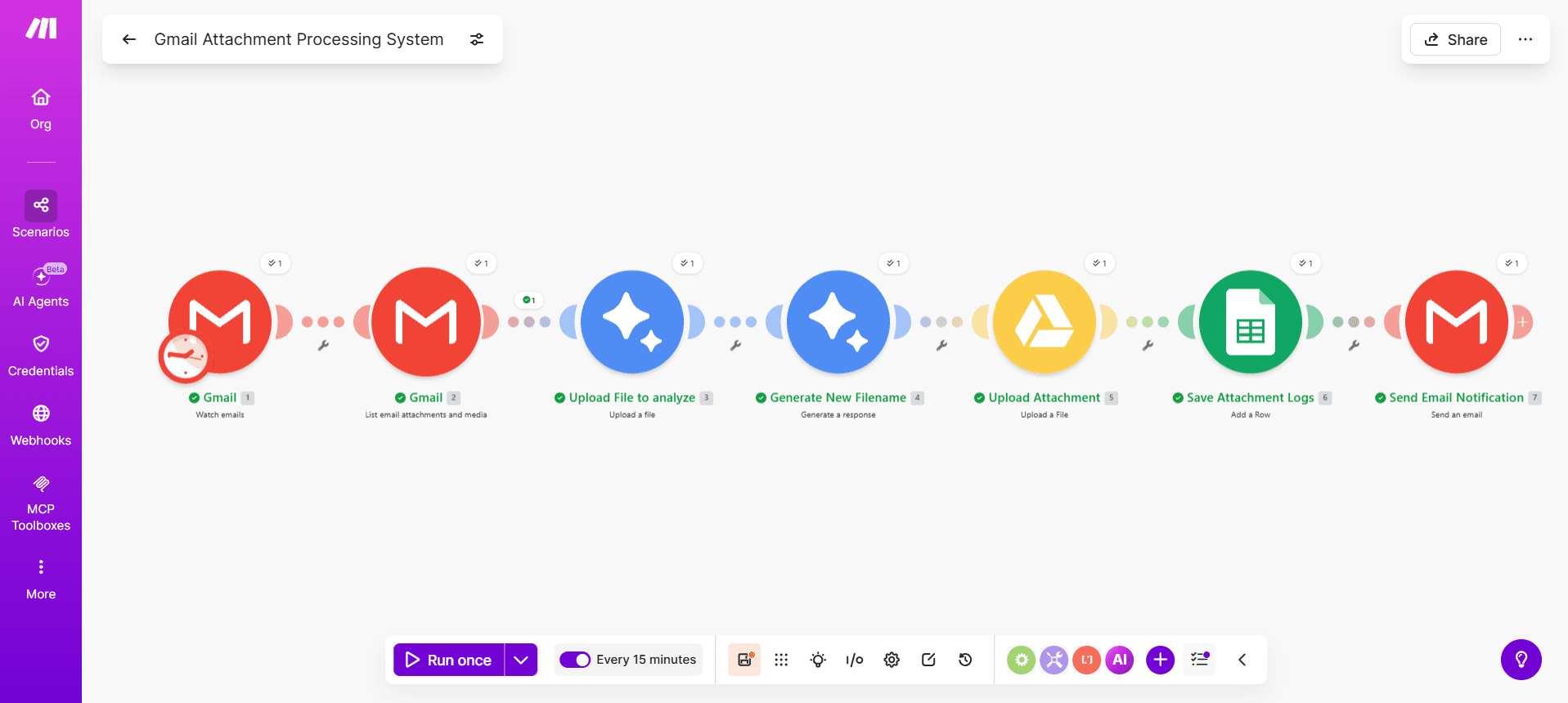This screenshot has height=703, width=1568.
Task: Toggle the scheduling switch off
Action: (575, 660)
